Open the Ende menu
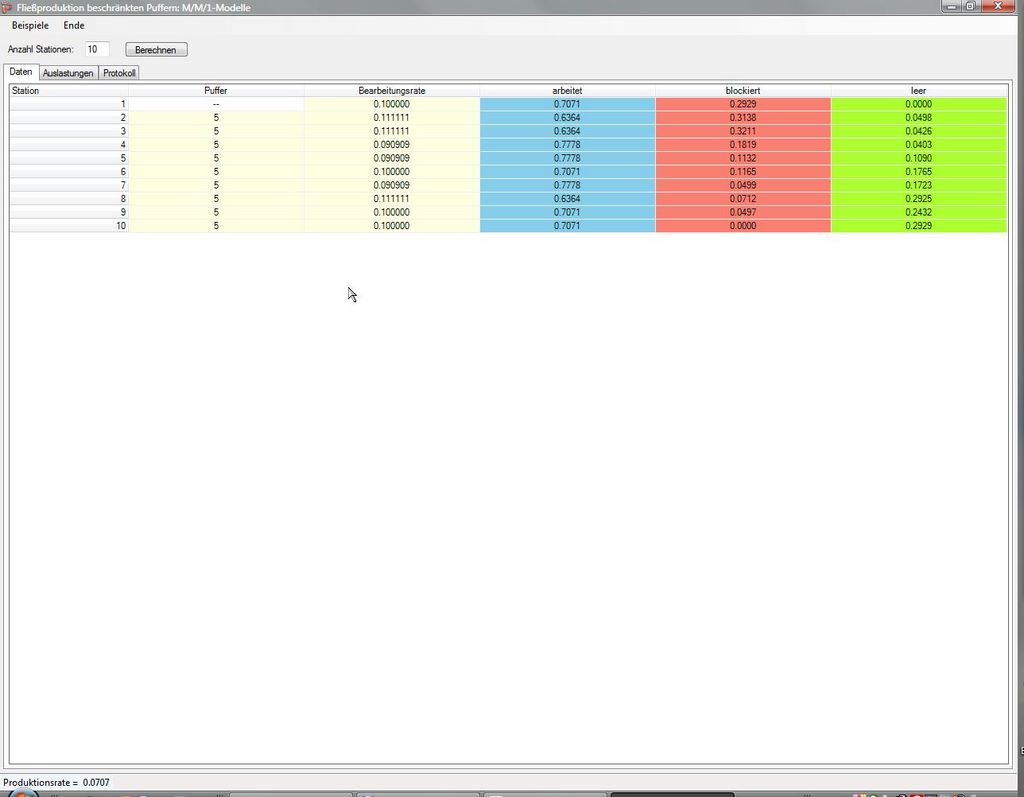The height and width of the screenshot is (797, 1024). [74, 25]
